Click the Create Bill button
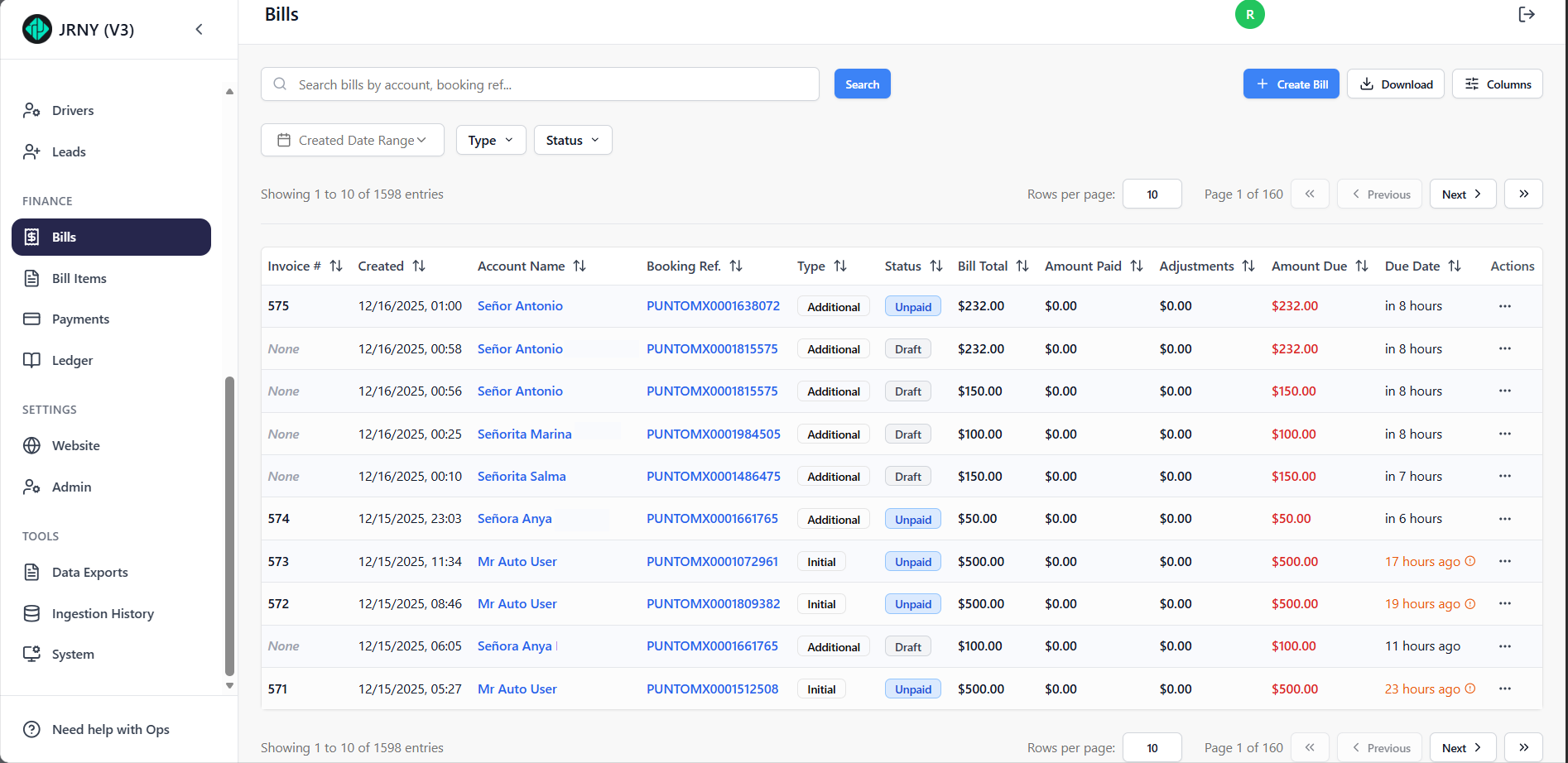The image size is (1568, 763). tap(1291, 84)
